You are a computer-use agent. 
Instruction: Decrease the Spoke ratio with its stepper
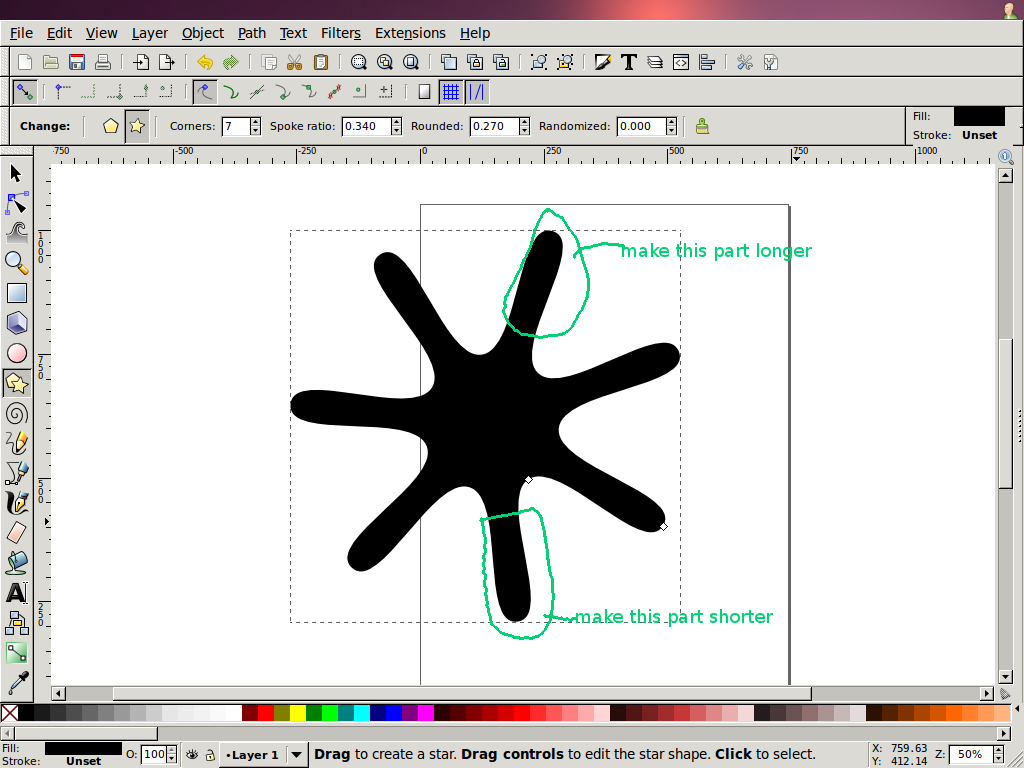pos(397,131)
